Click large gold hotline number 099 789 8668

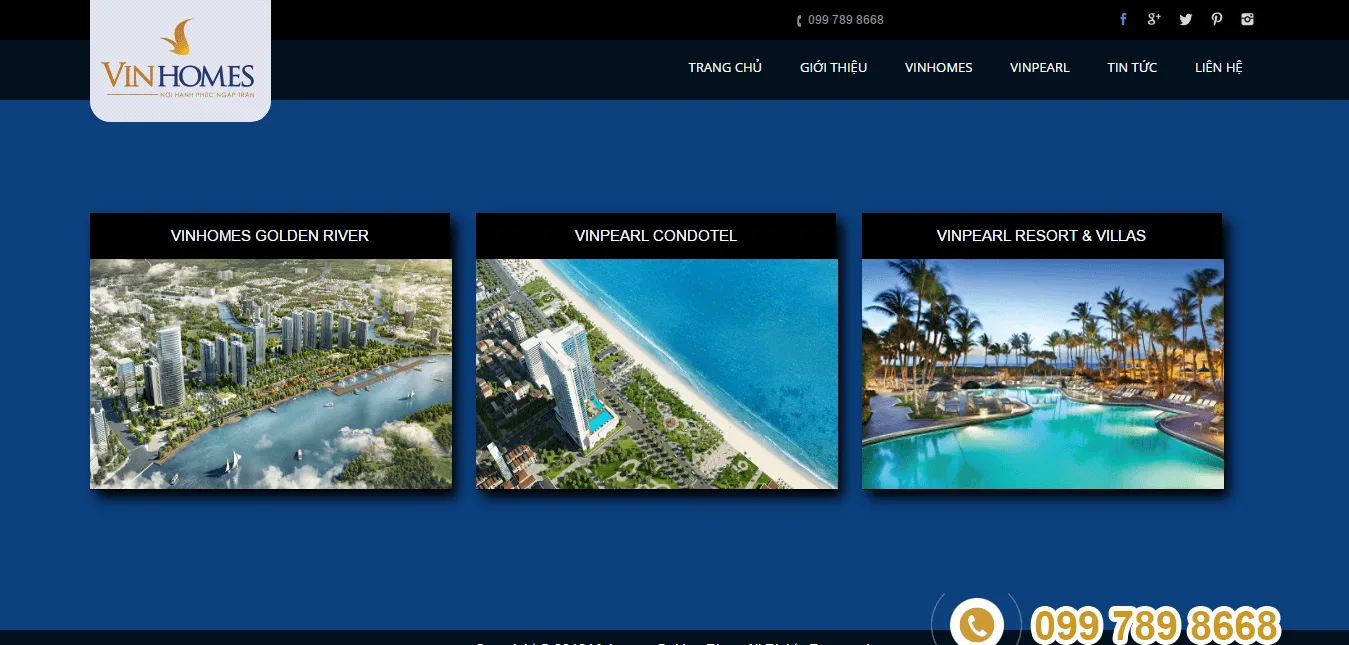click(x=1155, y=626)
